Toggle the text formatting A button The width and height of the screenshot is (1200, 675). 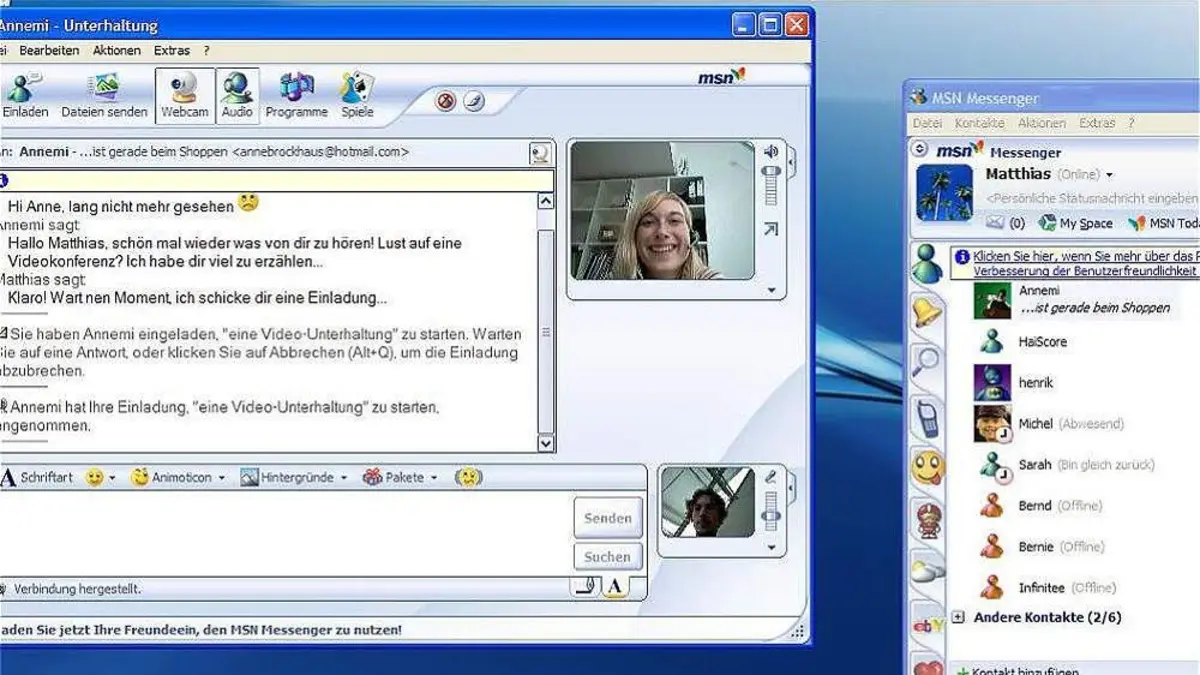coord(614,588)
